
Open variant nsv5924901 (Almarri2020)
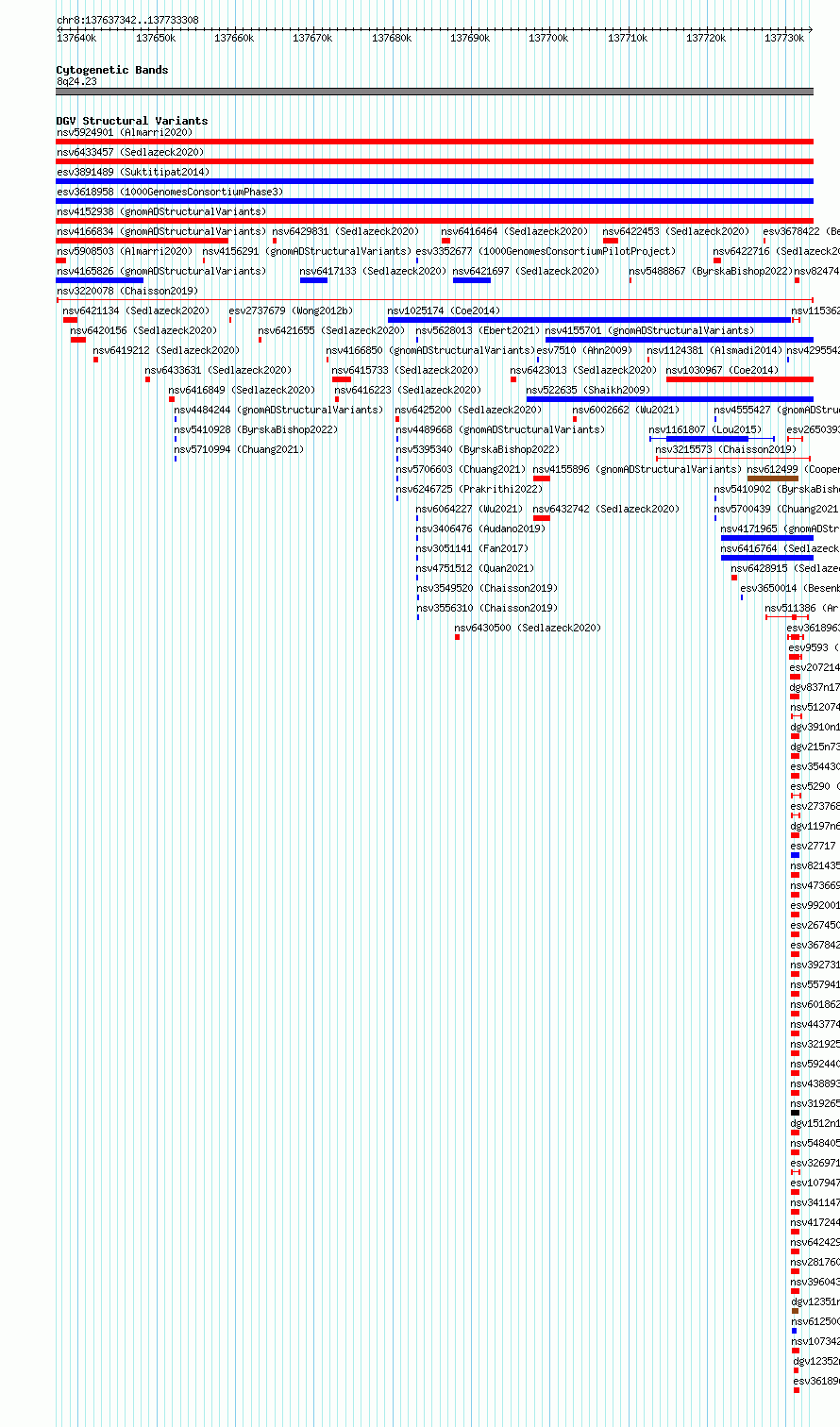[125, 132]
